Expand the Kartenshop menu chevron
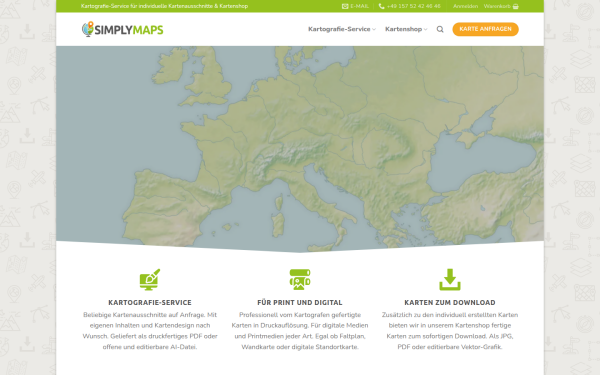 pos(425,29)
